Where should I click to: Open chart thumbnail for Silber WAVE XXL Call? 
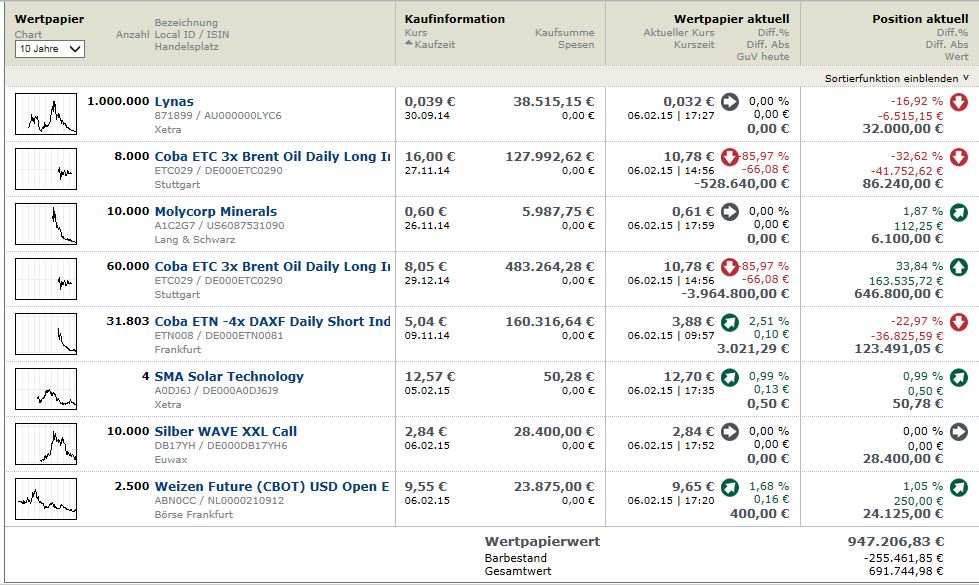pyautogui.click(x=46, y=443)
